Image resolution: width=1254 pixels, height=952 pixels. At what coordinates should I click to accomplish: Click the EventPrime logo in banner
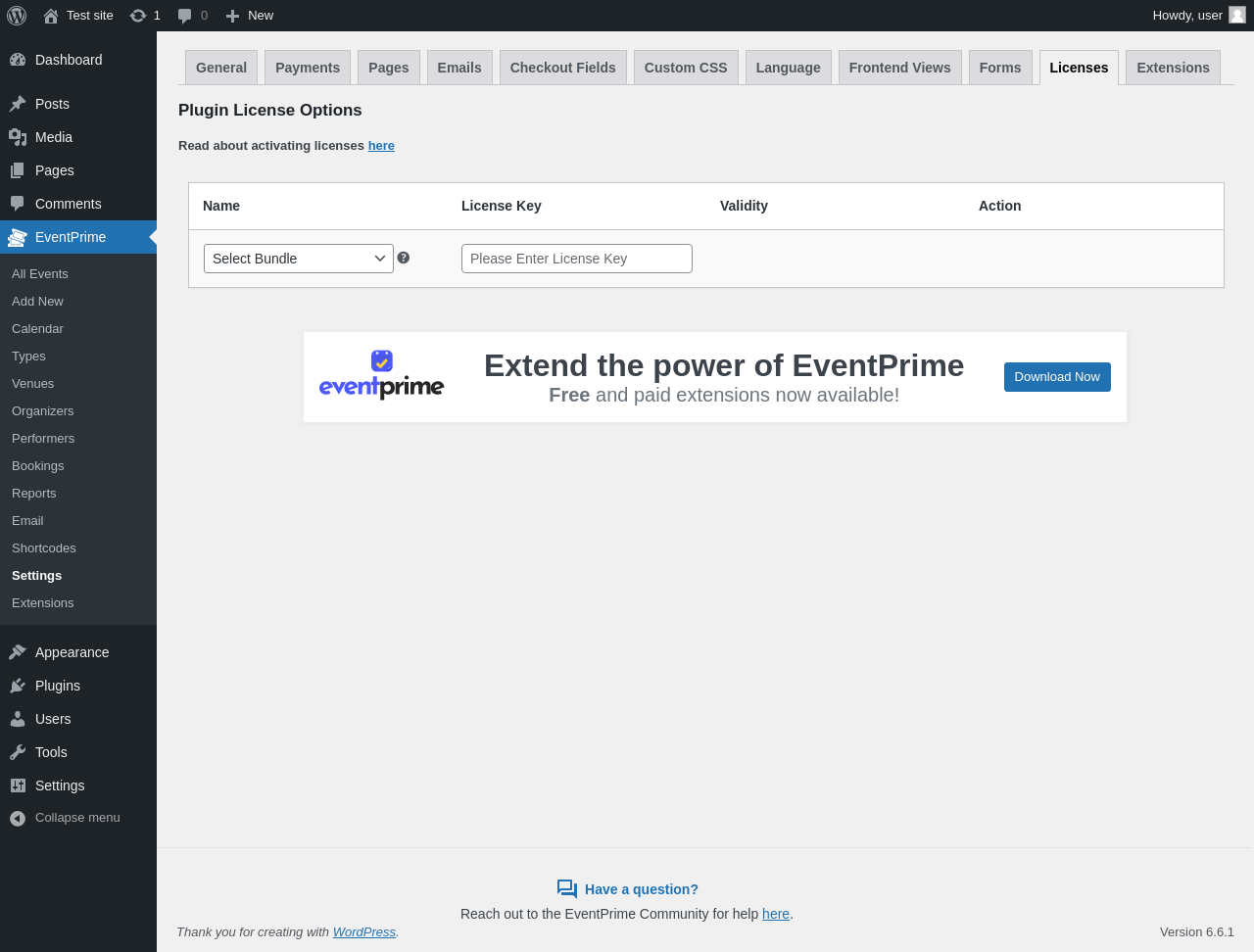click(x=382, y=375)
